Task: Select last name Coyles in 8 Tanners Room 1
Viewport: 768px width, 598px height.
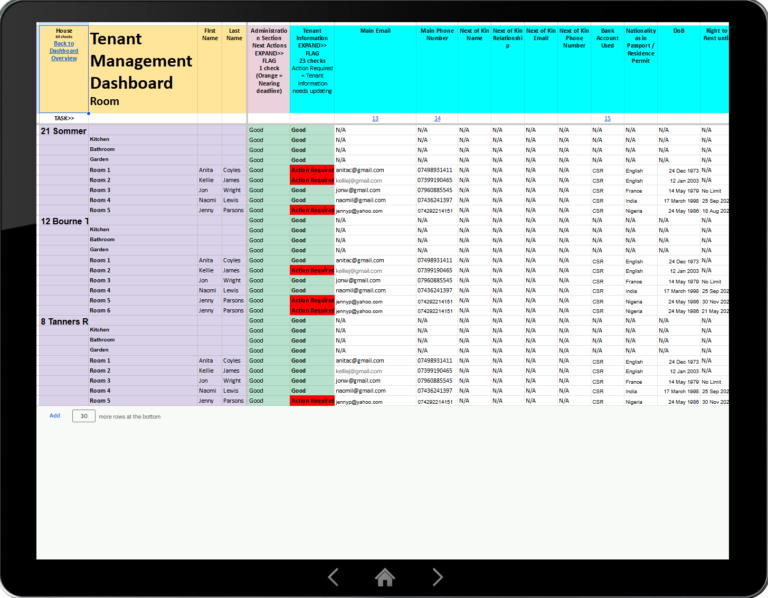Action: point(234,360)
